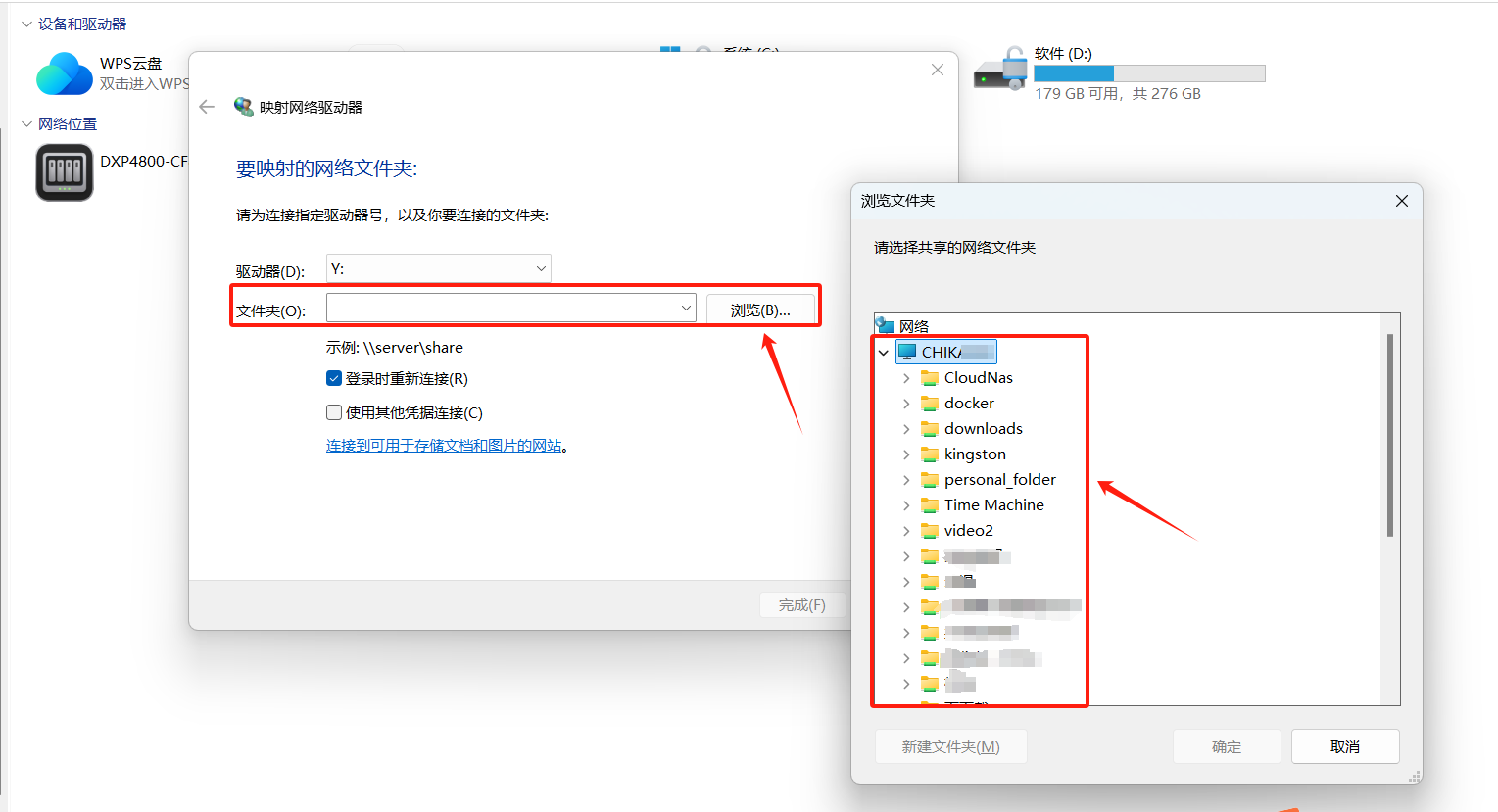Open the 文件夹 path dropdown arrow

coord(686,309)
